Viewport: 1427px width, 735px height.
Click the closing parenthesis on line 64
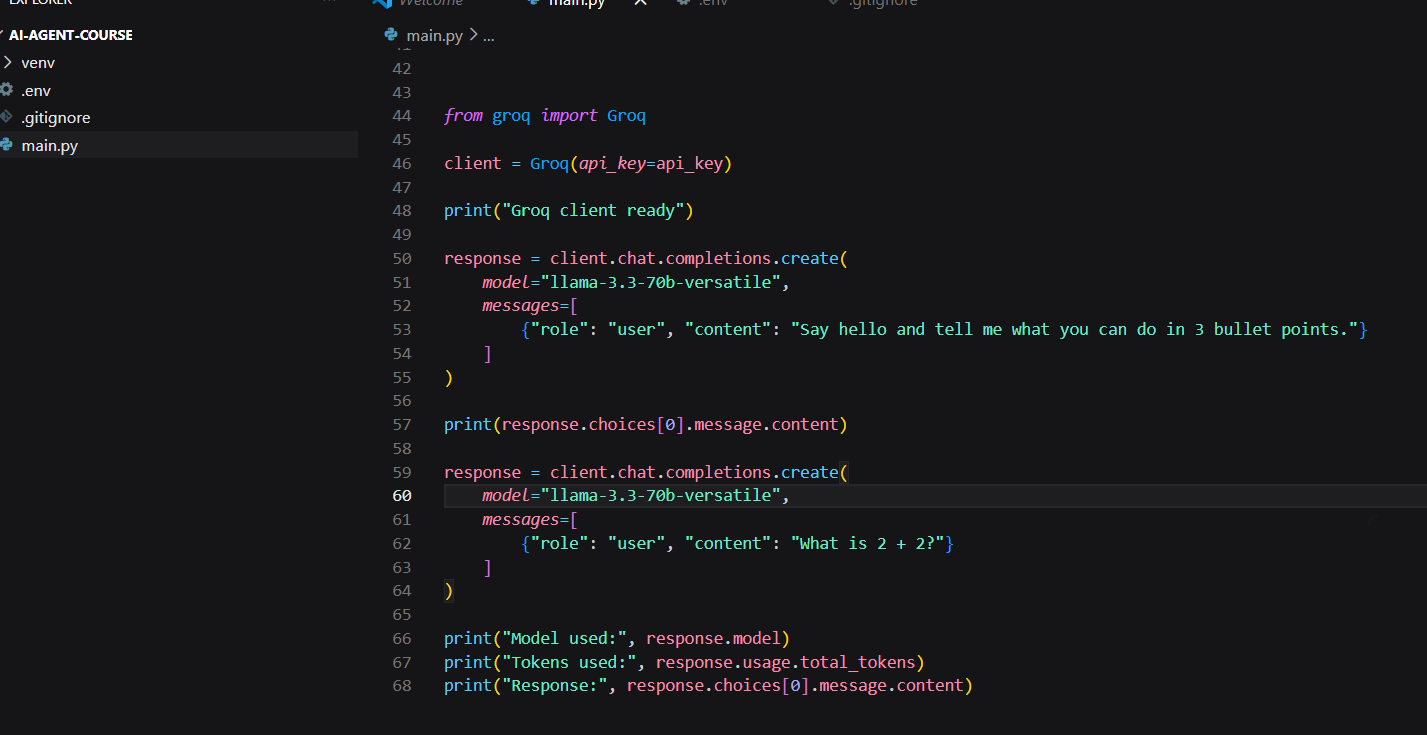point(449,591)
